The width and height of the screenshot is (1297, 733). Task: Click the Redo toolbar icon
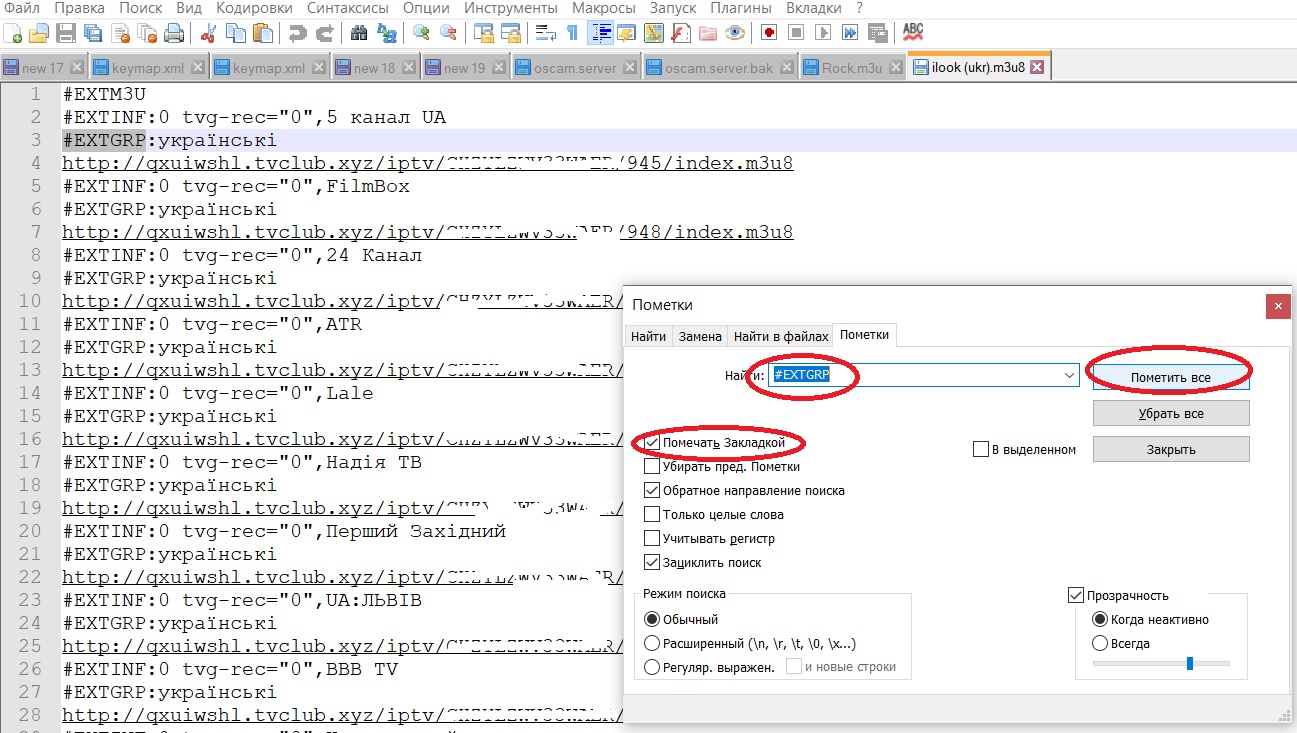(x=324, y=33)
